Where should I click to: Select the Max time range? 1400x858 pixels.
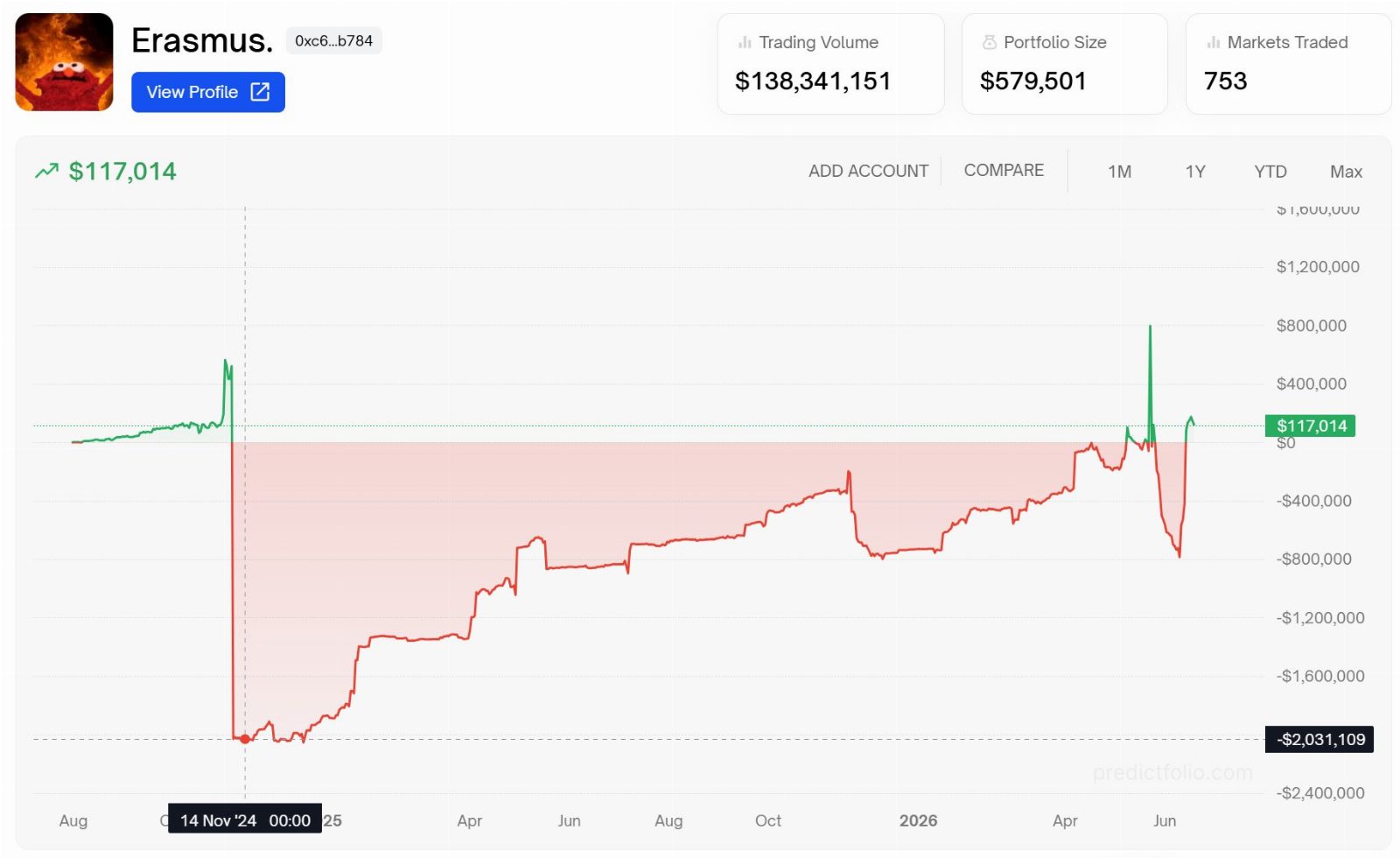tap(1346, 172)
